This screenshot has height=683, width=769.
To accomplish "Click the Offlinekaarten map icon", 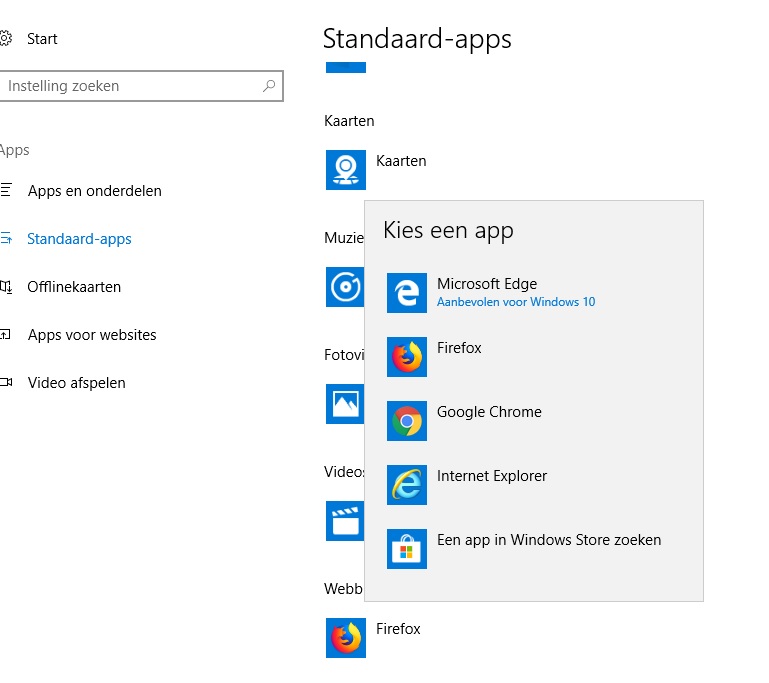I will (x=6, y=286).
